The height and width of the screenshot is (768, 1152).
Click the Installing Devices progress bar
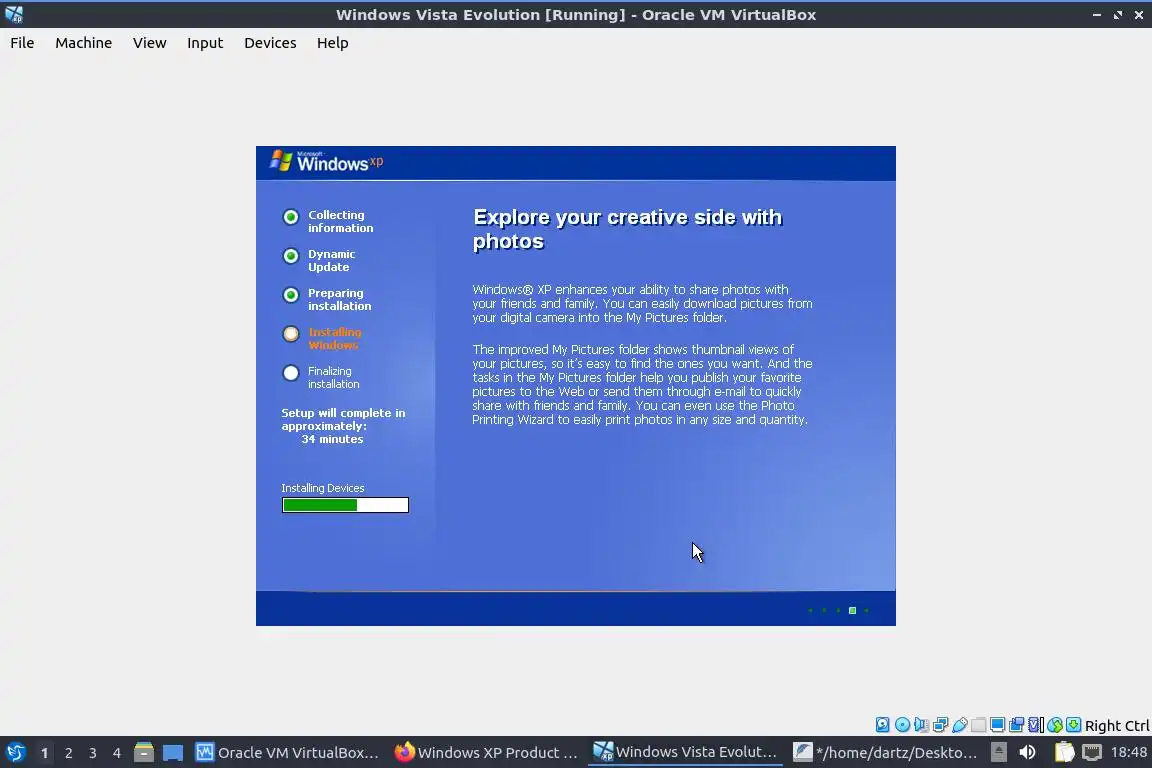click(345, 505)
